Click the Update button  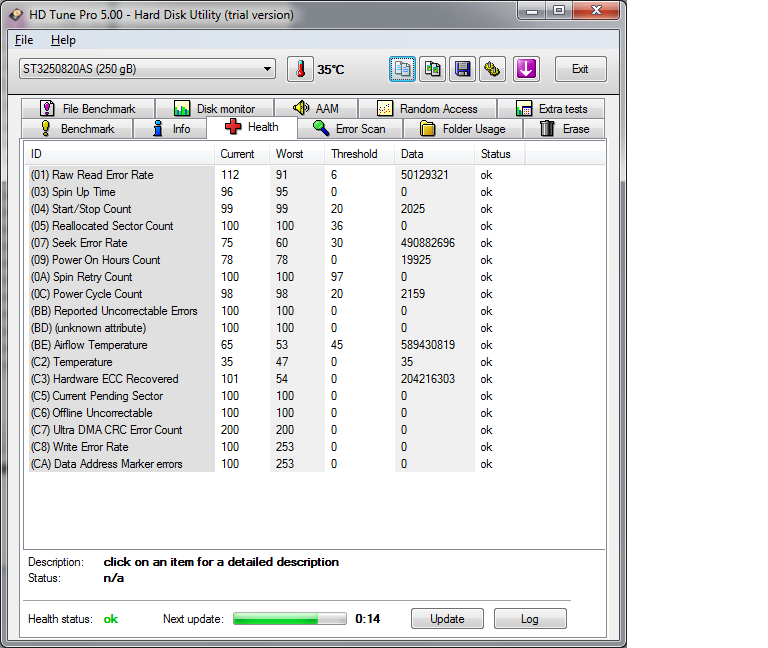pos(447,619)
